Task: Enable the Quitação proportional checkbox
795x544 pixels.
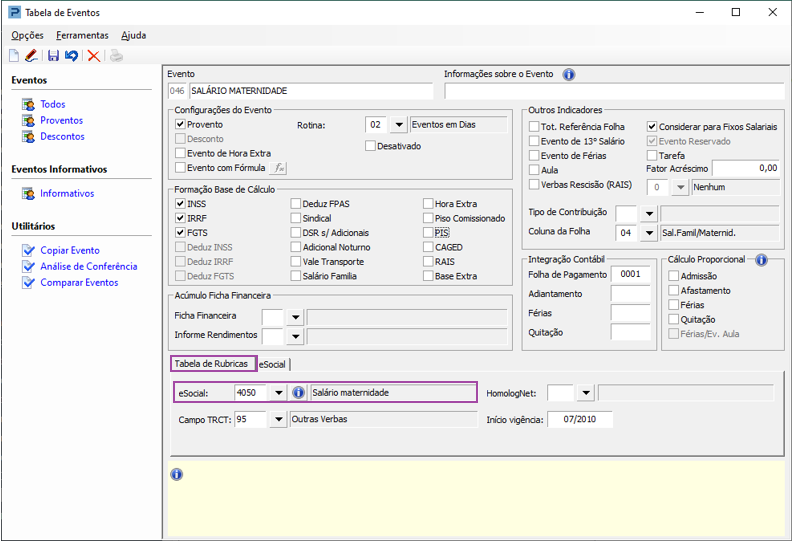Action: click(x=673, y=319)
